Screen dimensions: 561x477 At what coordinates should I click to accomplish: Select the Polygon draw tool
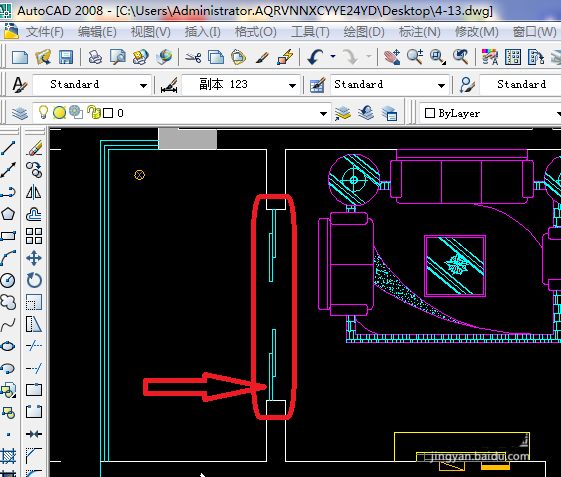point(8,214)
